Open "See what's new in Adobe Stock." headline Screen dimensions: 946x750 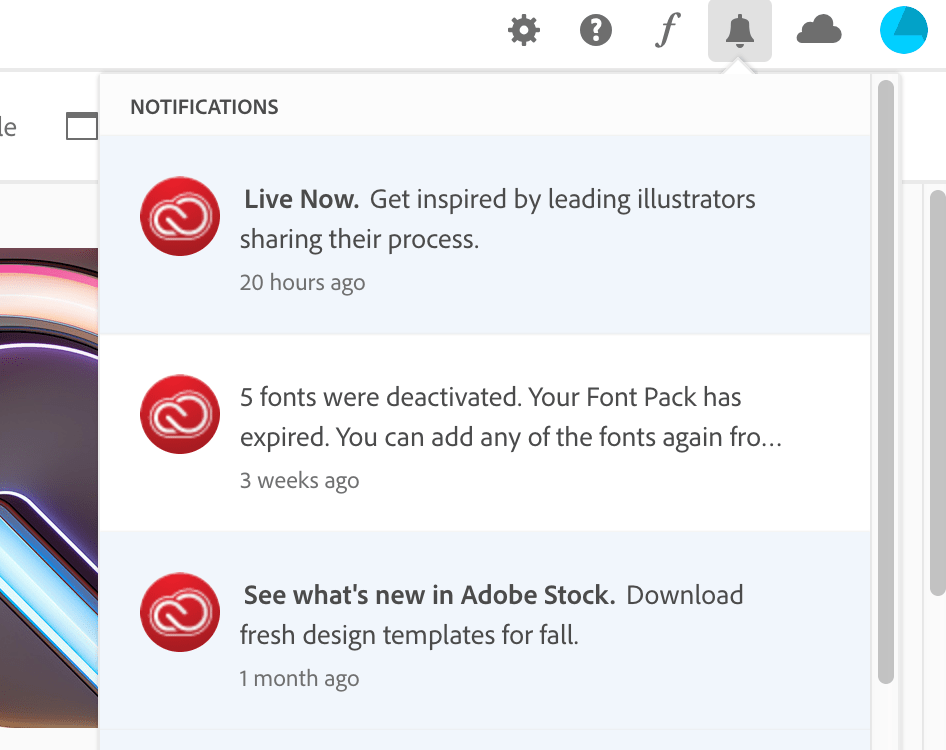click(x=429, y=595)
